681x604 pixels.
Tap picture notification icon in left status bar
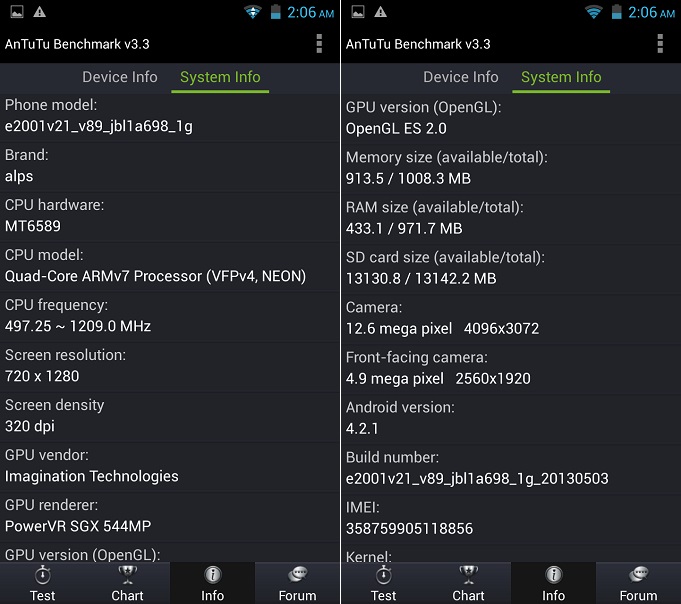17,12
